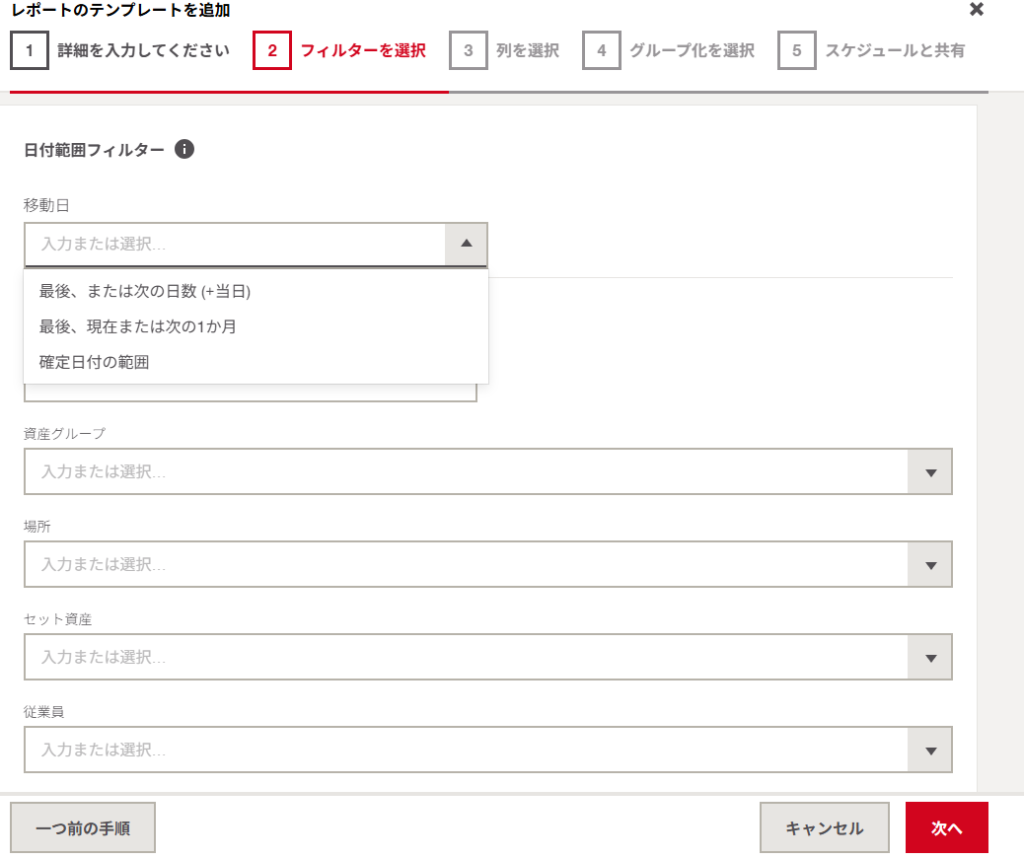Select 最後、または次の日数 (+当日) option
Screen dimensions: 1024x859
145,291
